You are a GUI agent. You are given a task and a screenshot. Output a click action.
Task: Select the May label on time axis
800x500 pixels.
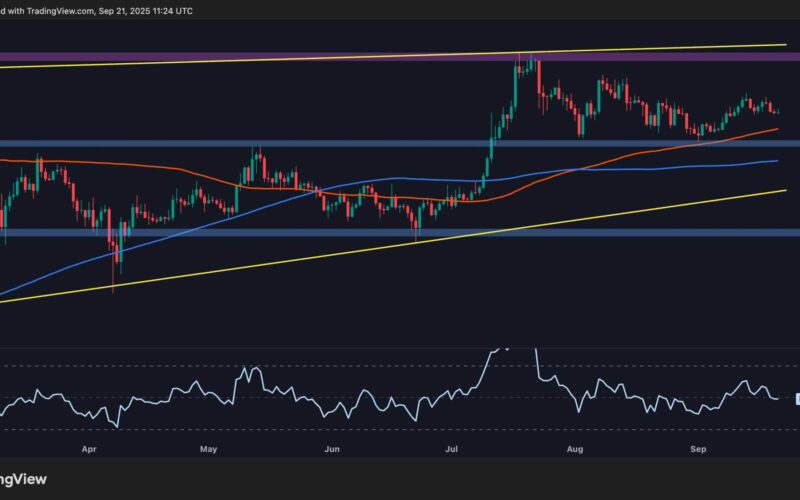click(208, 450)
